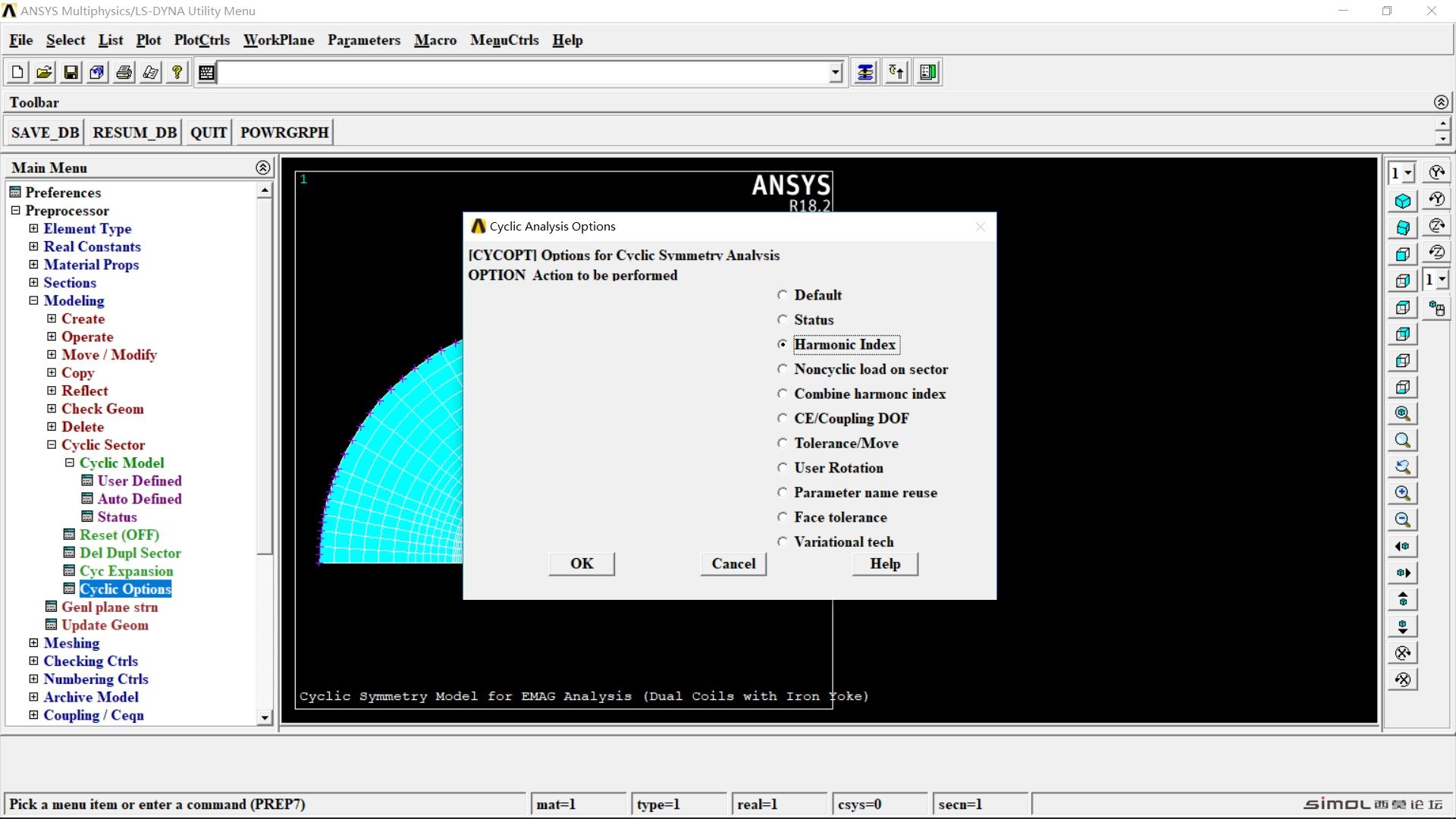Click the Rotate -Z axis icon
This screenshot has height=819, width=1456.
[x=1436, y=253]
